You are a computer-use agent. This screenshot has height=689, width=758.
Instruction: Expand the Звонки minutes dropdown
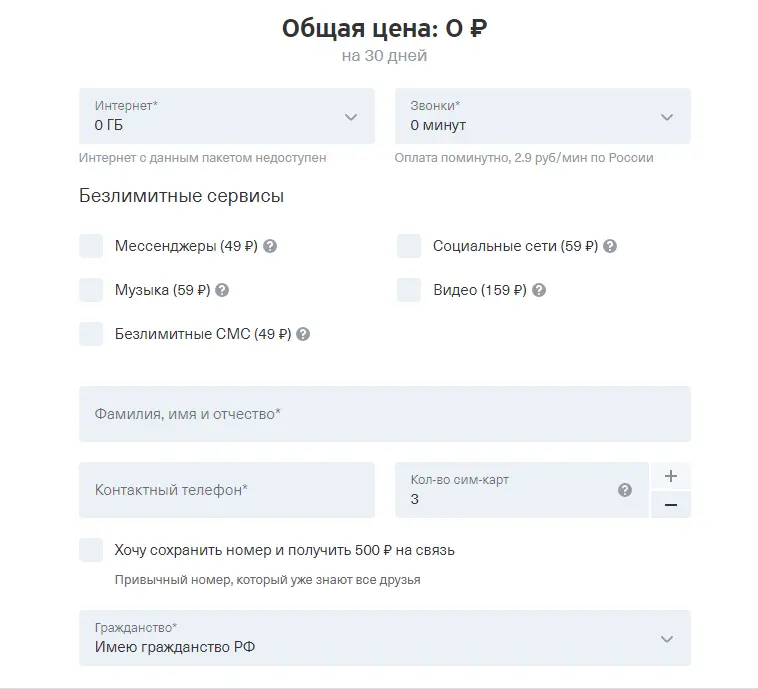click(543, 116)
